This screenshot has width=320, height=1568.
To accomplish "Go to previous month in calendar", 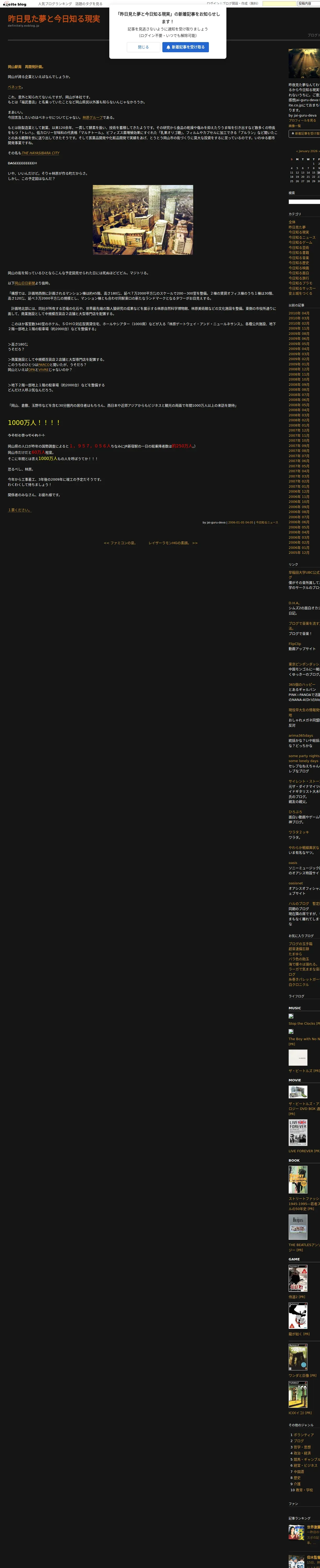I will pyautogui.click(x=297, y=151).
